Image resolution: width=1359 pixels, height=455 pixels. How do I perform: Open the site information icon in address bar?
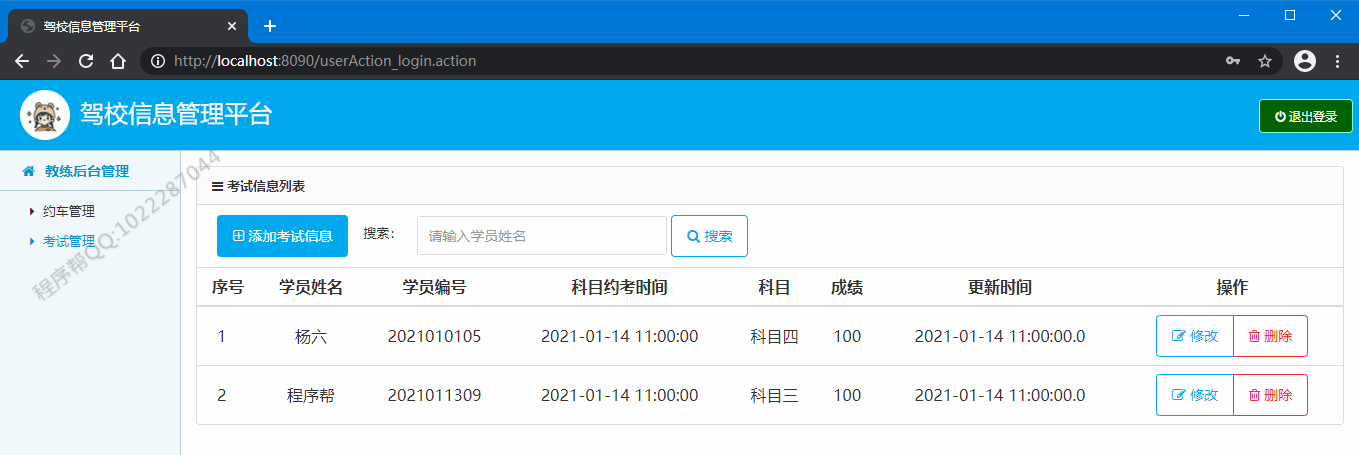coord(157,61)
